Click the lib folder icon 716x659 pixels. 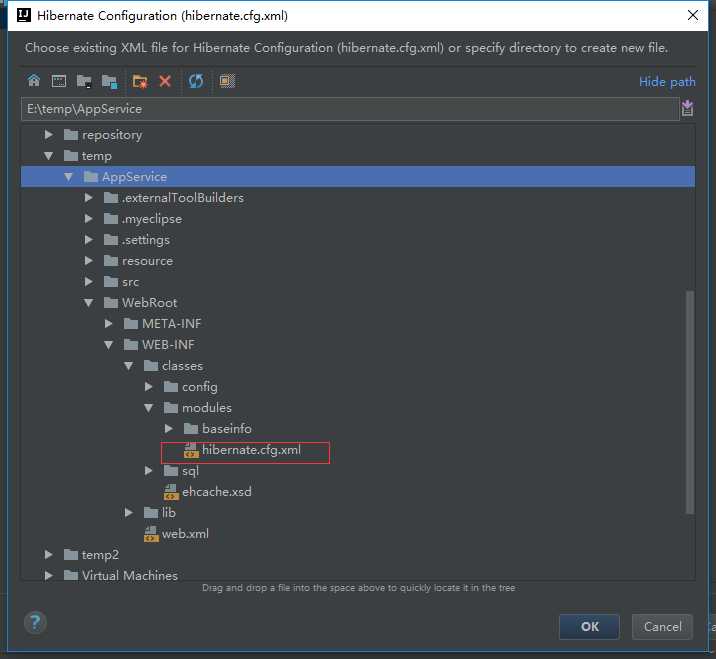click(x=151, y=512)
